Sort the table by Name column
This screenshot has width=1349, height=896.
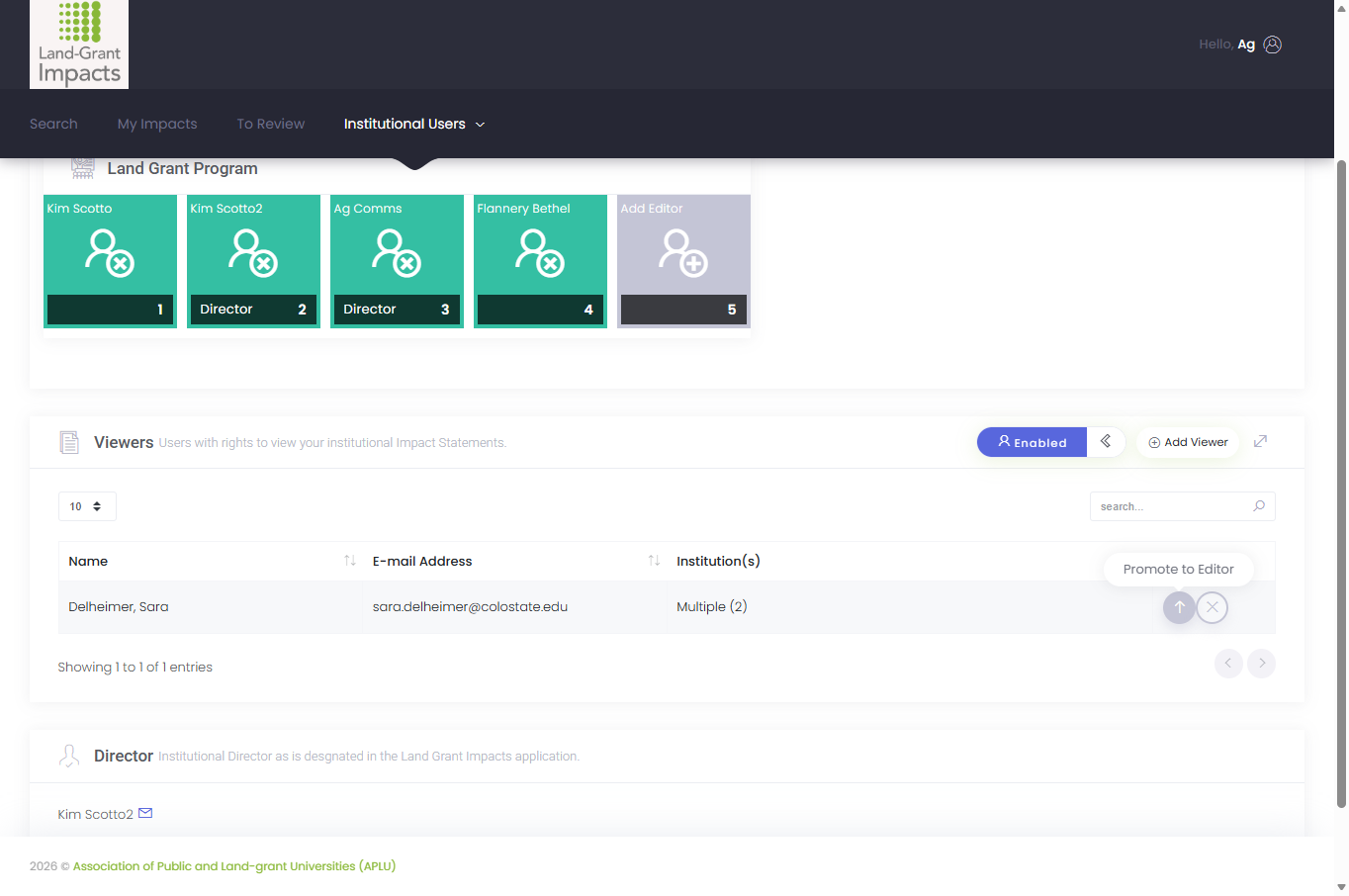pos(212,561)
